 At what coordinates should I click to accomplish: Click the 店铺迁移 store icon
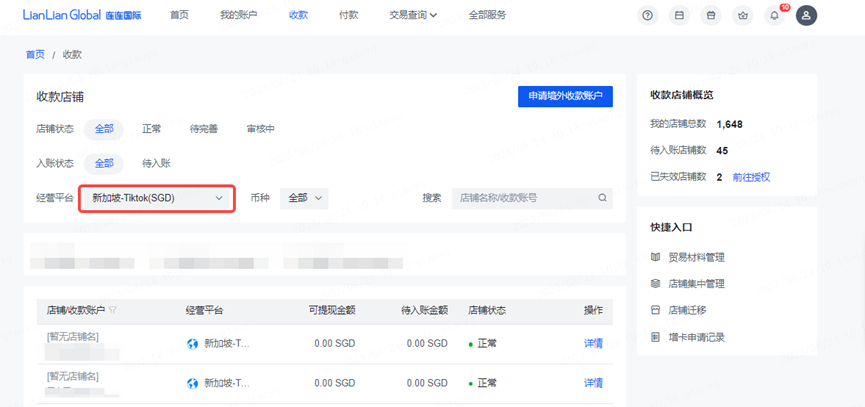(655, 310)
